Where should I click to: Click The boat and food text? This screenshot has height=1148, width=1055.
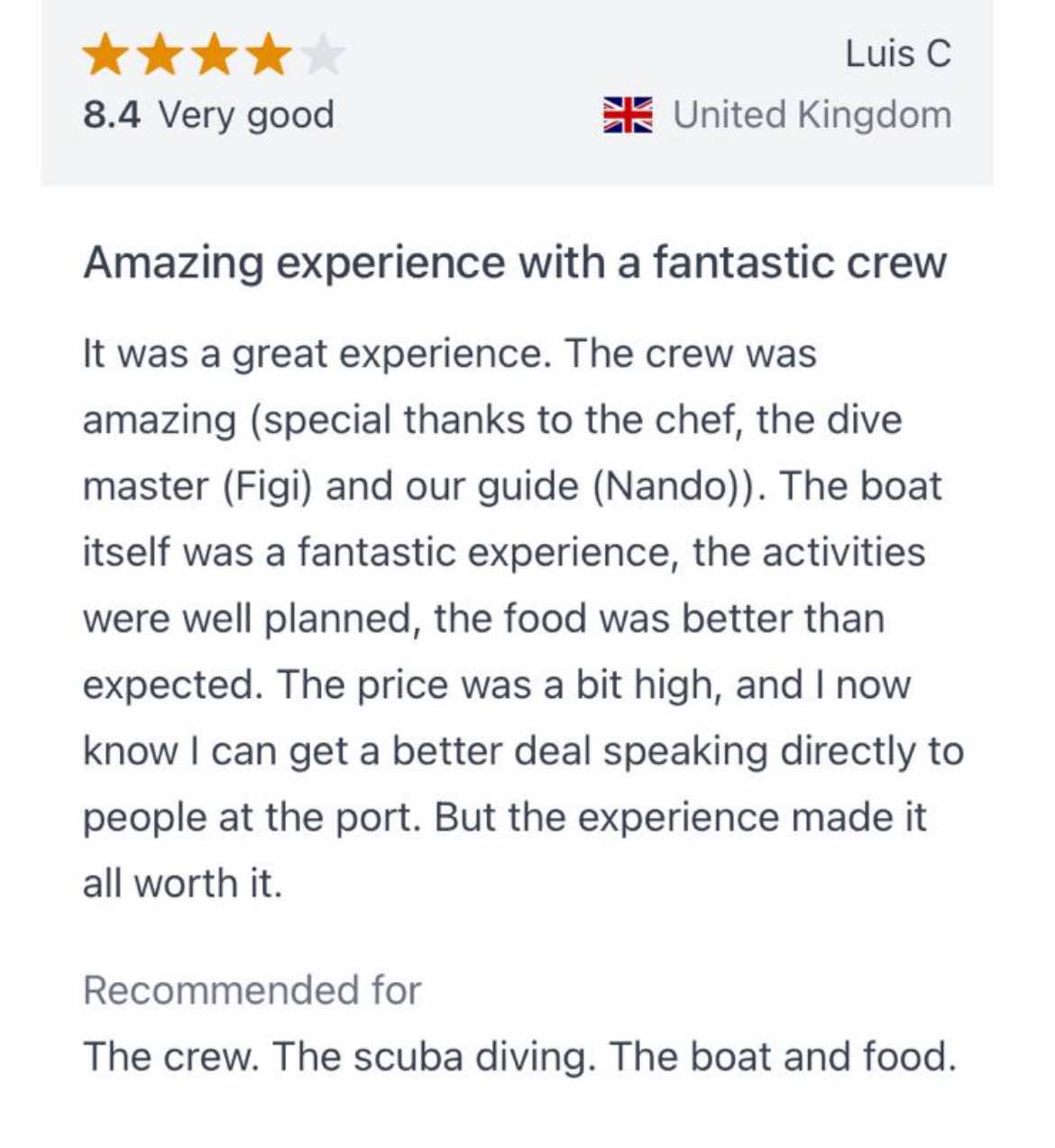coord(783,1057)
